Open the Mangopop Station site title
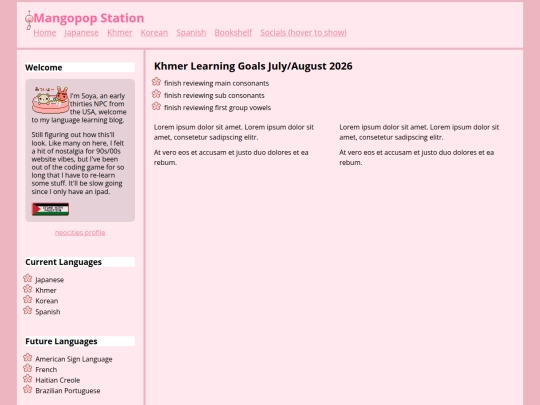 89,18
